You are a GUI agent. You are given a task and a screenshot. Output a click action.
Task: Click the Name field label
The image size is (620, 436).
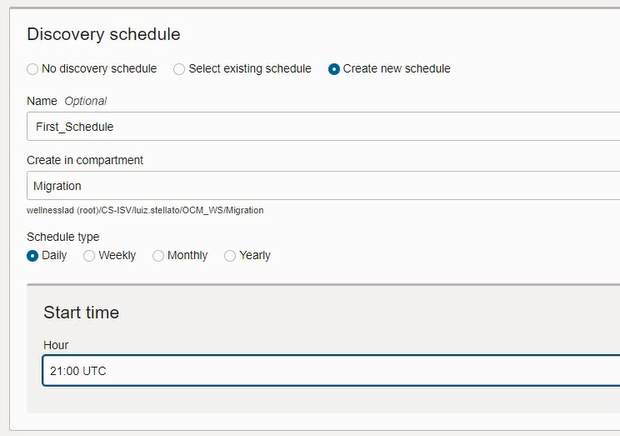pyautogui.click(x=42, y=101)
